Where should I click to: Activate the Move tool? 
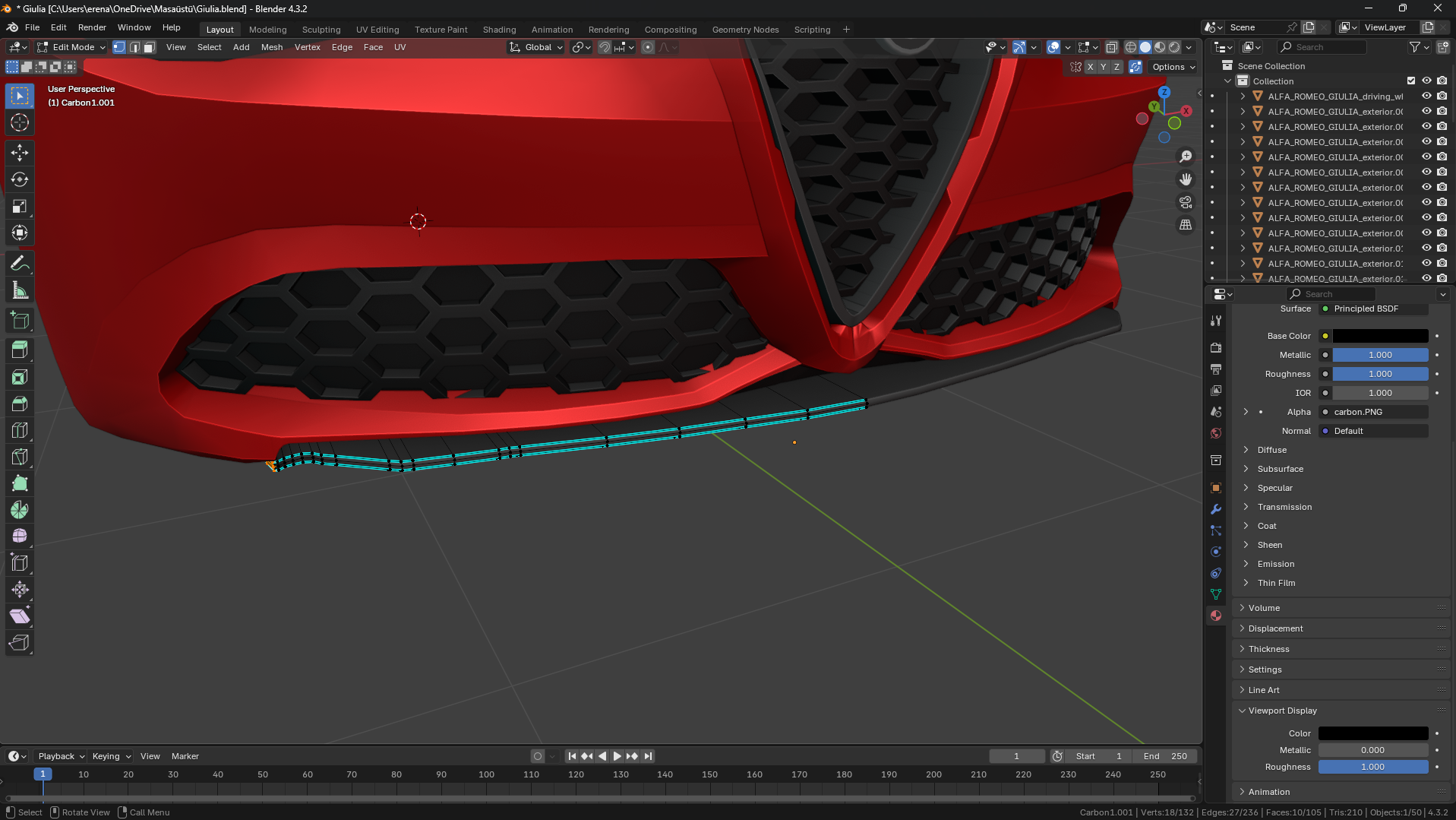(20, 153)
